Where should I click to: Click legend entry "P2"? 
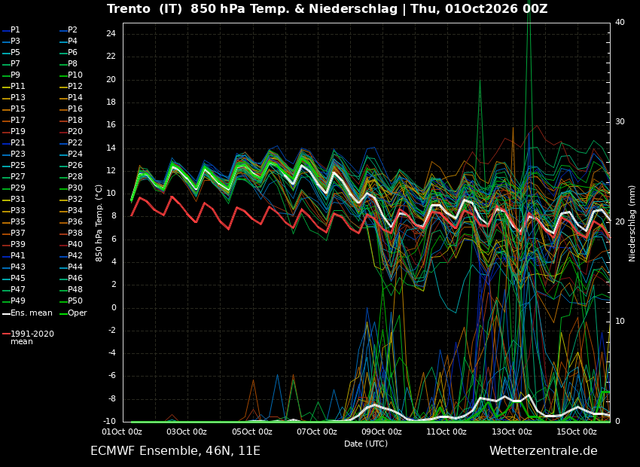[x=68, y=30]
